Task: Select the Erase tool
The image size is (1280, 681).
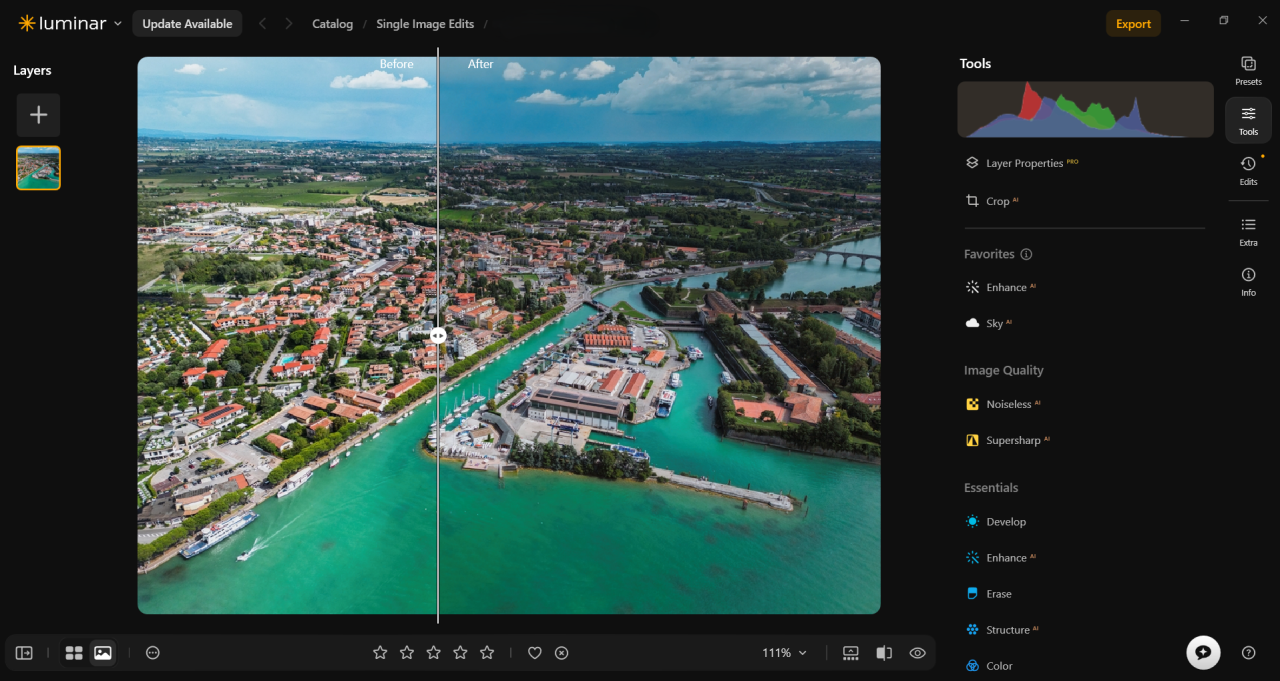Action: pos(988,594)
